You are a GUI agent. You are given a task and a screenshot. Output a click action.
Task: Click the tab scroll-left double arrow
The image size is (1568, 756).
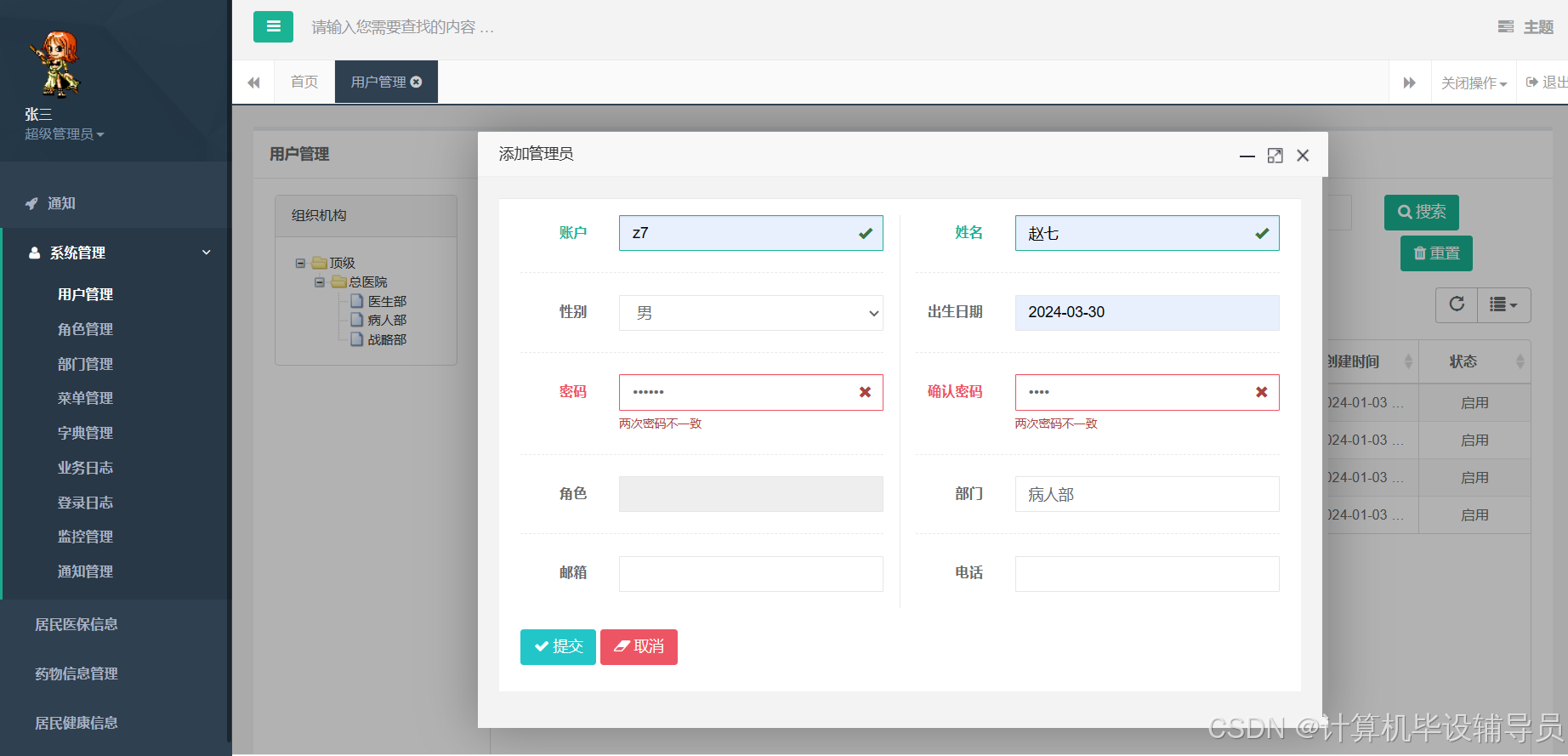click(x=253, y=82)
